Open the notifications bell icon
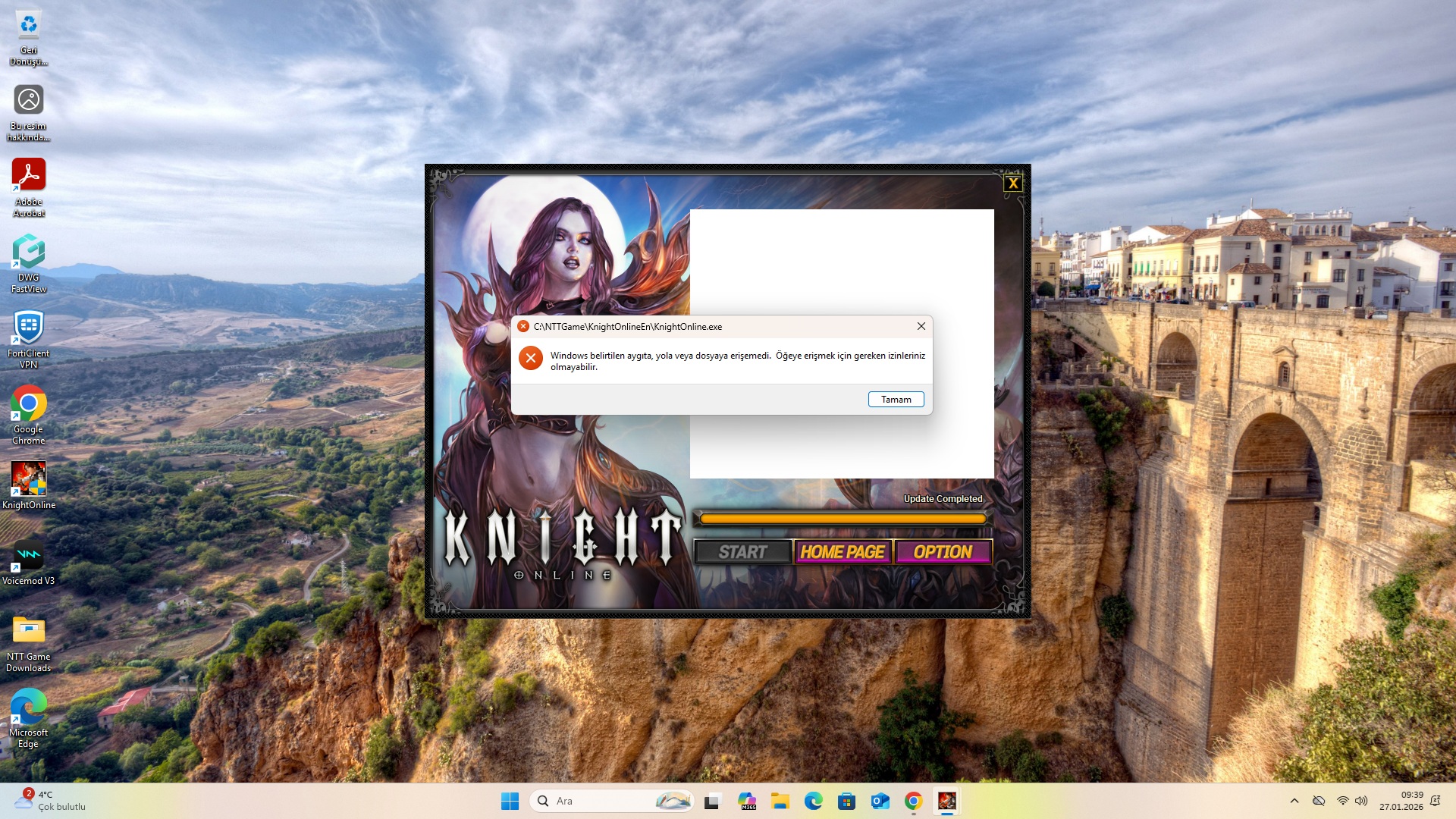The height and width of the screenshot is (819, 1456). coord(1435,801)
